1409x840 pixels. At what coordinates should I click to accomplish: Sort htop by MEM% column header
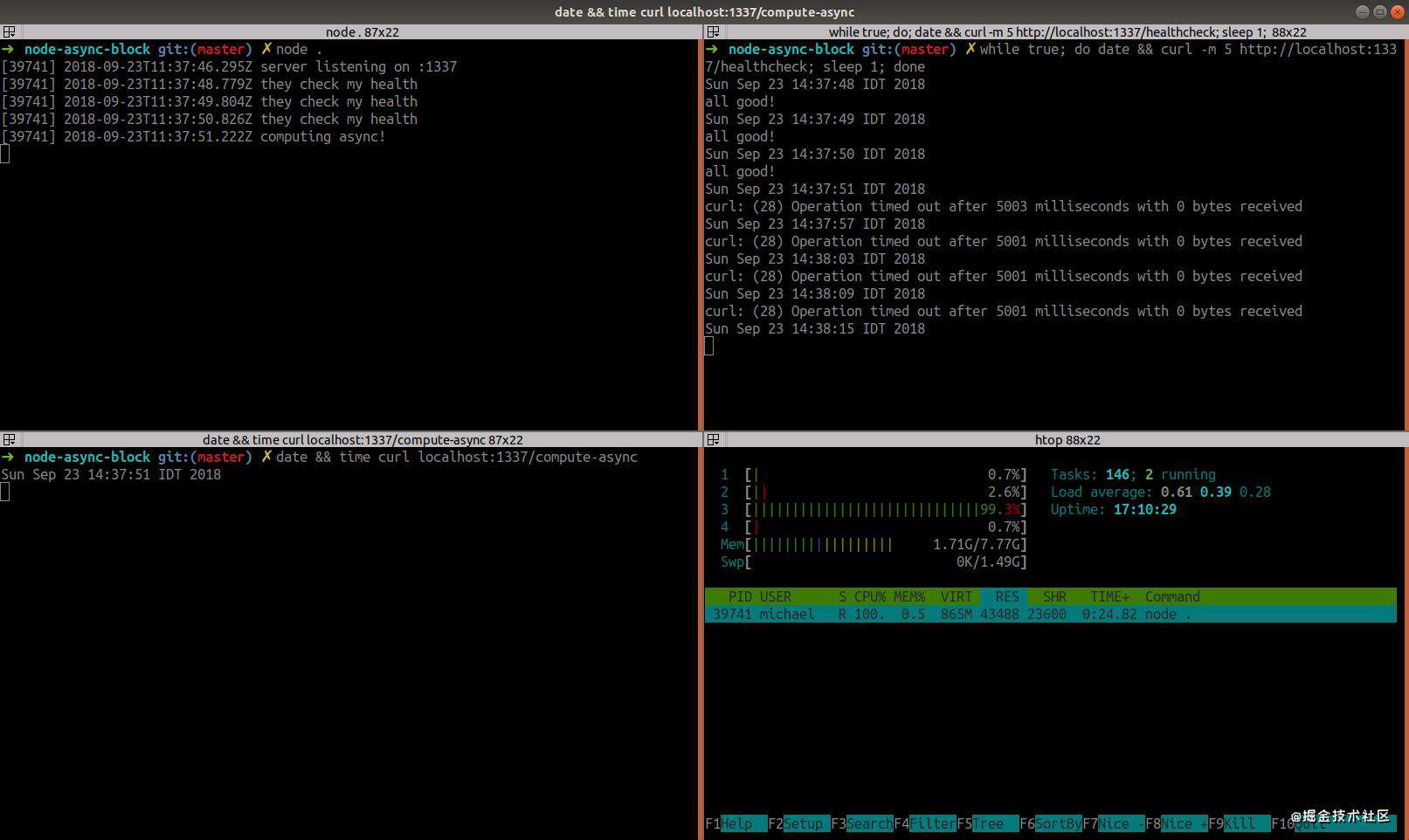coord(909,596)
